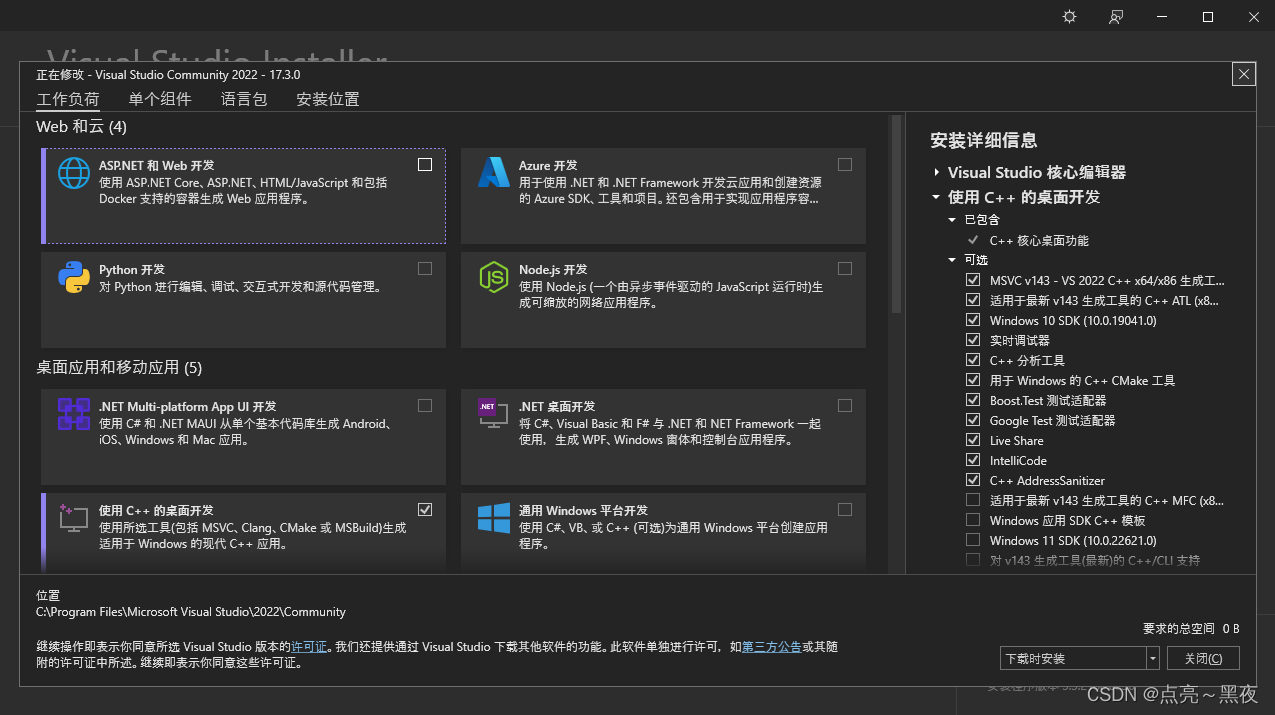Image resolution: width=1275 pixels, height=715 pixels.
Task: Select the ASP.NET 和 Web 开发 globe icon
Action: [74, 172]
